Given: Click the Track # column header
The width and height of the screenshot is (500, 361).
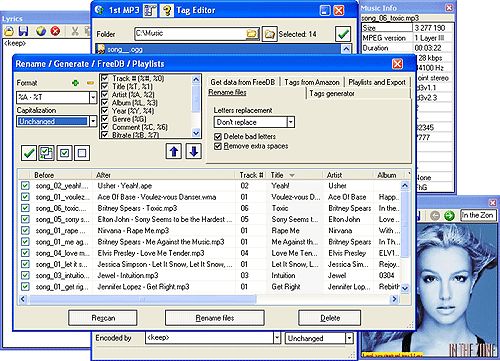Looking at the screenshot, I should (x=252, y=175).
